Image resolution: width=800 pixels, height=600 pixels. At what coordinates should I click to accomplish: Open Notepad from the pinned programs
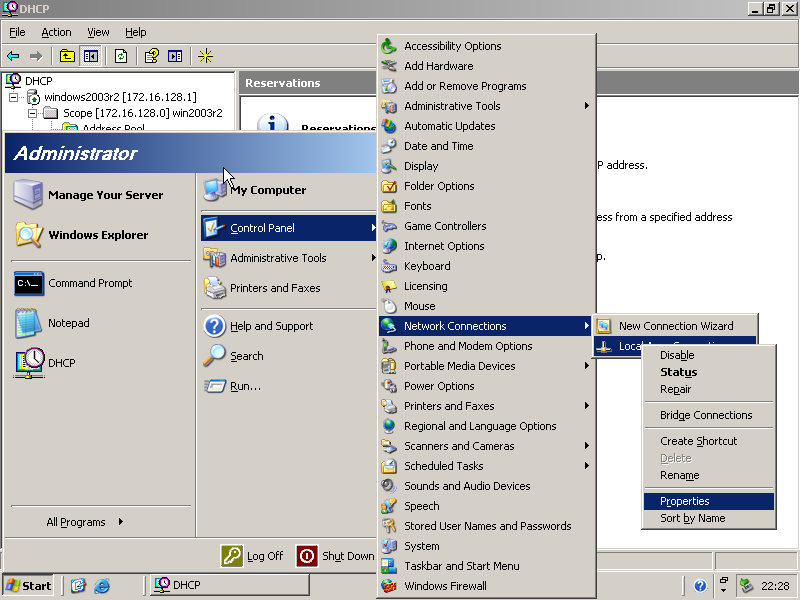[x=68, y=323]
